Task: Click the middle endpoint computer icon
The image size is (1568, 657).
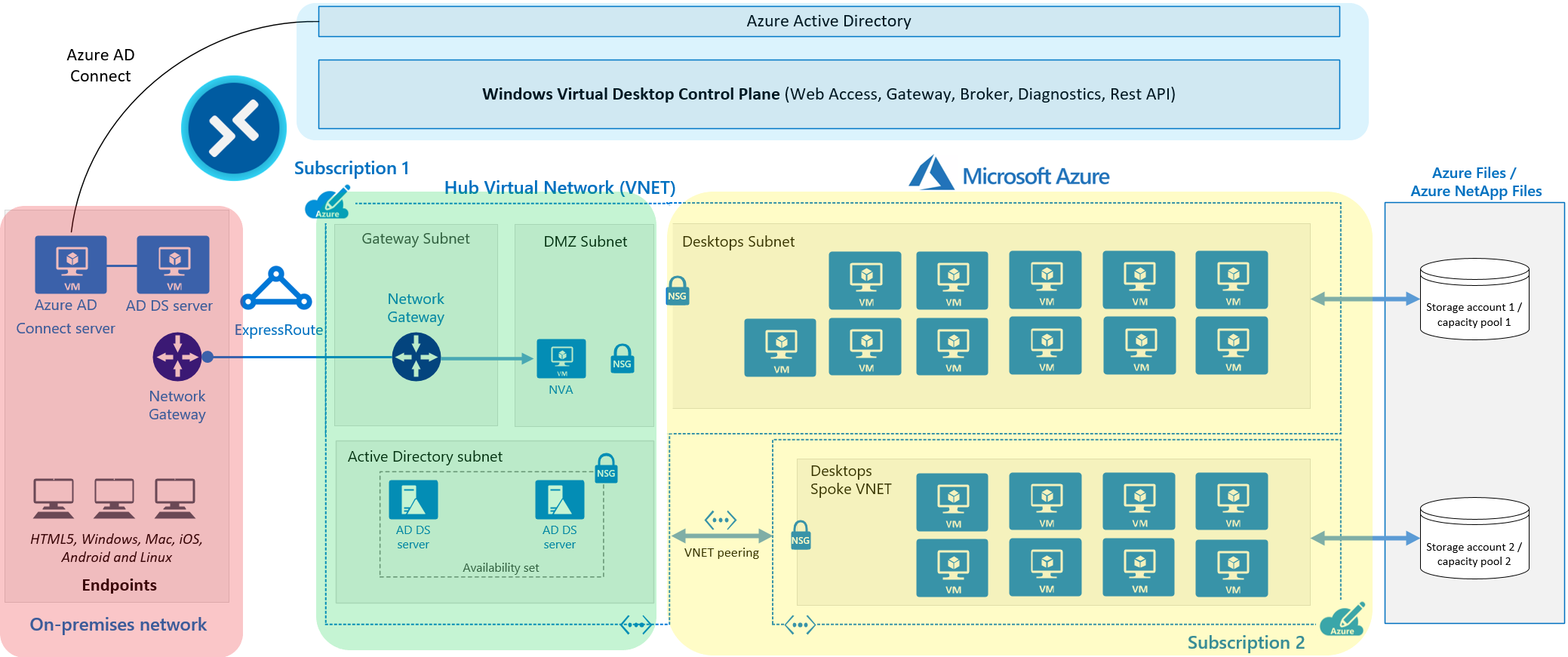Action: tap(114, 499)
